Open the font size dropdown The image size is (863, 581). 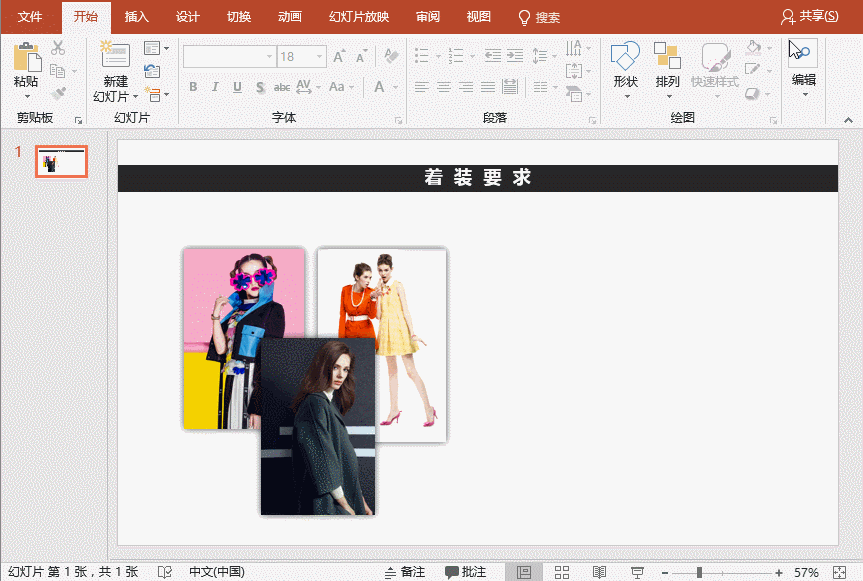coord(320,57)
